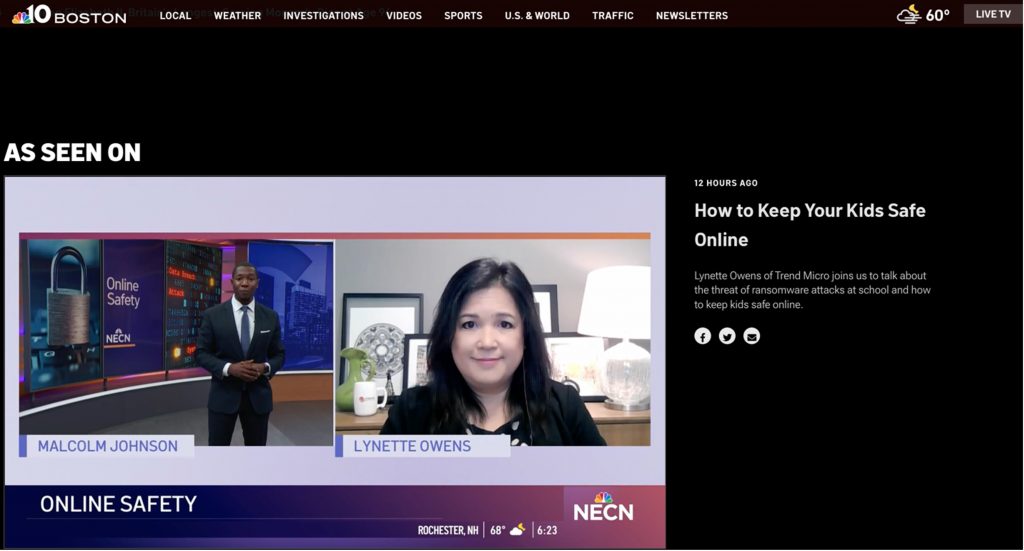The image size is (1024, 551).
Task: Share the article via Twitter icon
Action: [727, 336]
